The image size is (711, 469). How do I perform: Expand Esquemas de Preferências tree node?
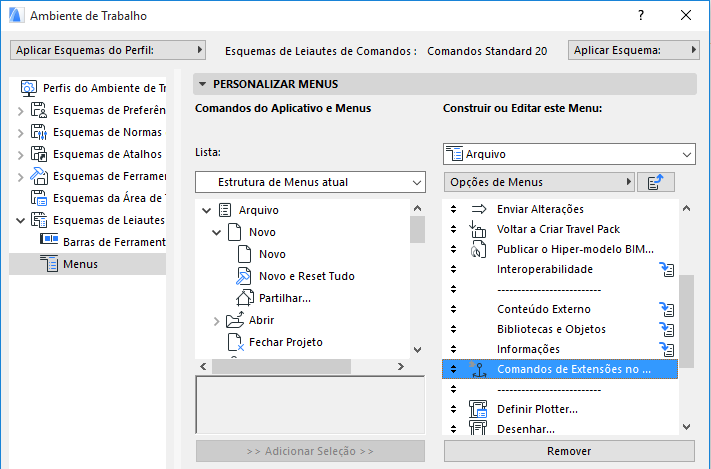click(x=20, y=110)
